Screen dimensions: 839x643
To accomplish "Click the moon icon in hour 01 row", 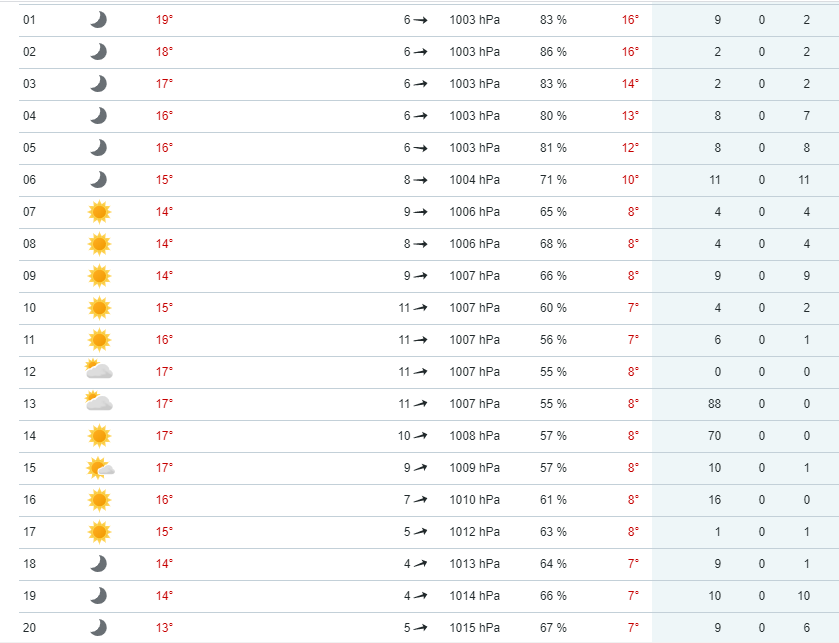I will [98, 20].
